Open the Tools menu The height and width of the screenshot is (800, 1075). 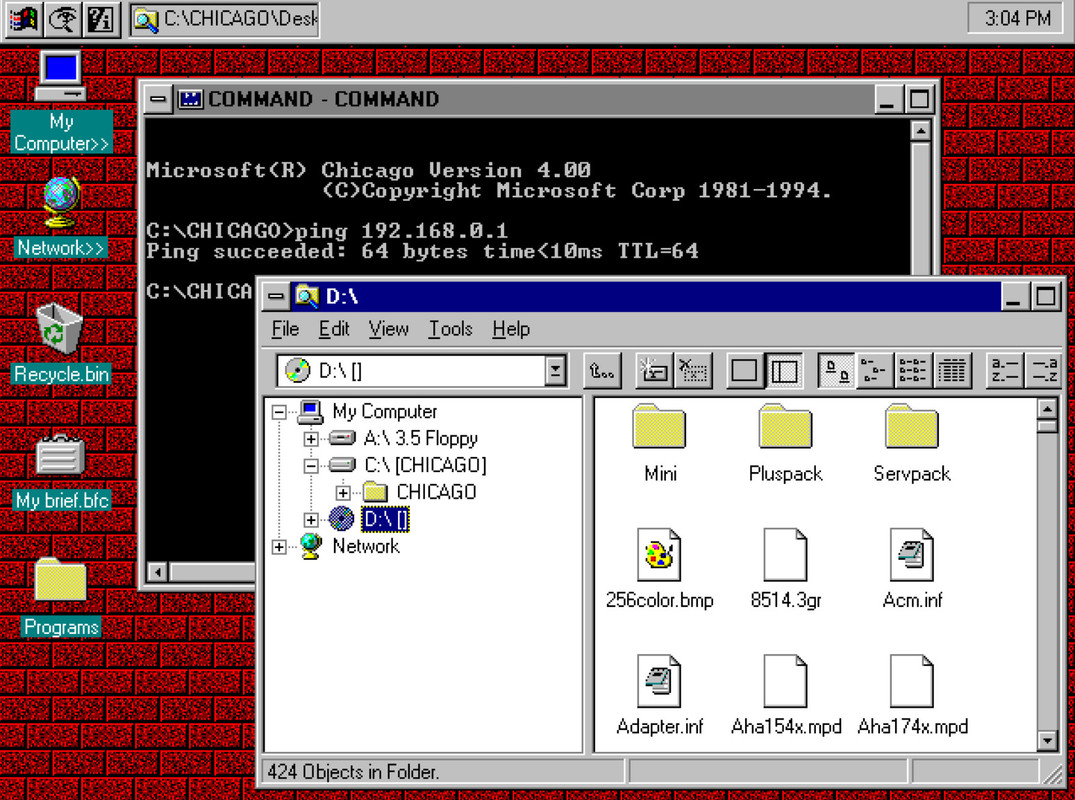tap(450, 329)
